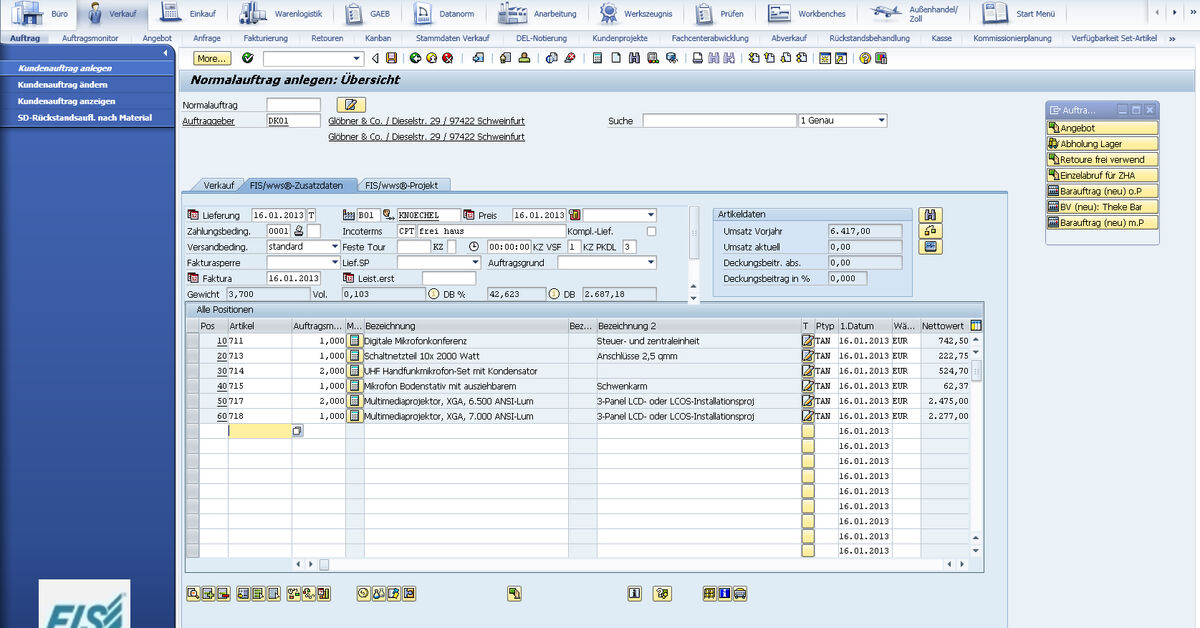Open the Kommissionierplanung menu
The image size is (1200, 628).
point(1012,38)
